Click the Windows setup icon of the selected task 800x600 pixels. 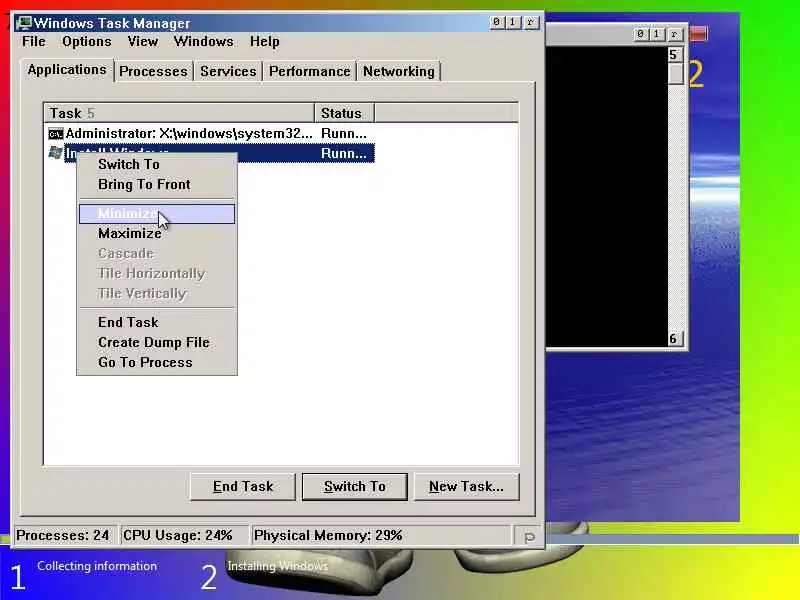pos(55,153)
